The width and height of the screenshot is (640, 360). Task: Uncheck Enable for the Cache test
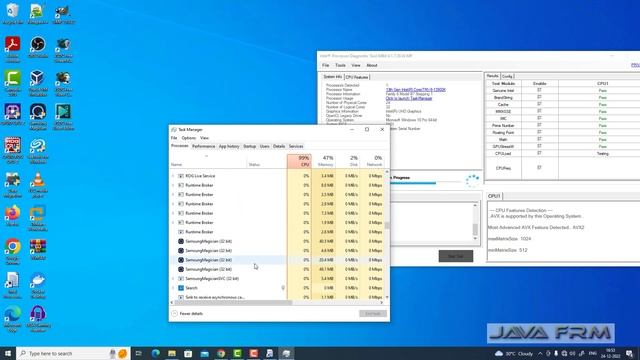(539, 104)
